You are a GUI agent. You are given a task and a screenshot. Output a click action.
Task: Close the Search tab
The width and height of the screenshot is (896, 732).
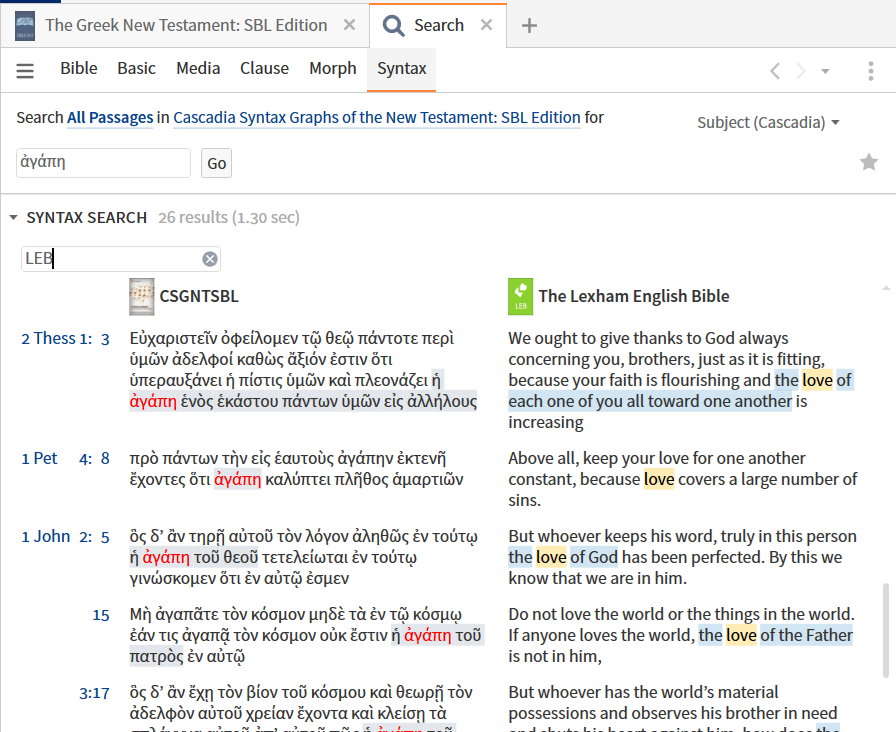click(x=486, y=25)
